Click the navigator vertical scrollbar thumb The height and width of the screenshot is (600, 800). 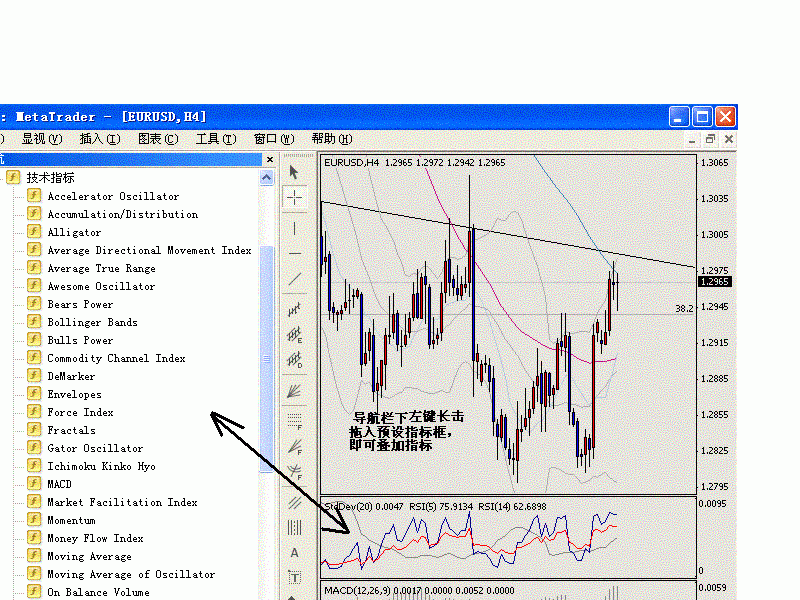[x=266, y=359]
